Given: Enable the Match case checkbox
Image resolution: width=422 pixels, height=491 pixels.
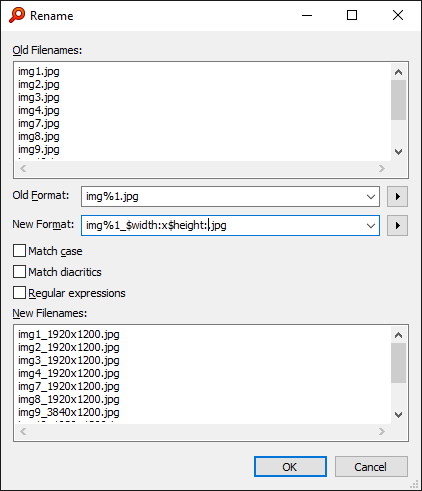Looking at the screenshot, I should pos(19,251).
